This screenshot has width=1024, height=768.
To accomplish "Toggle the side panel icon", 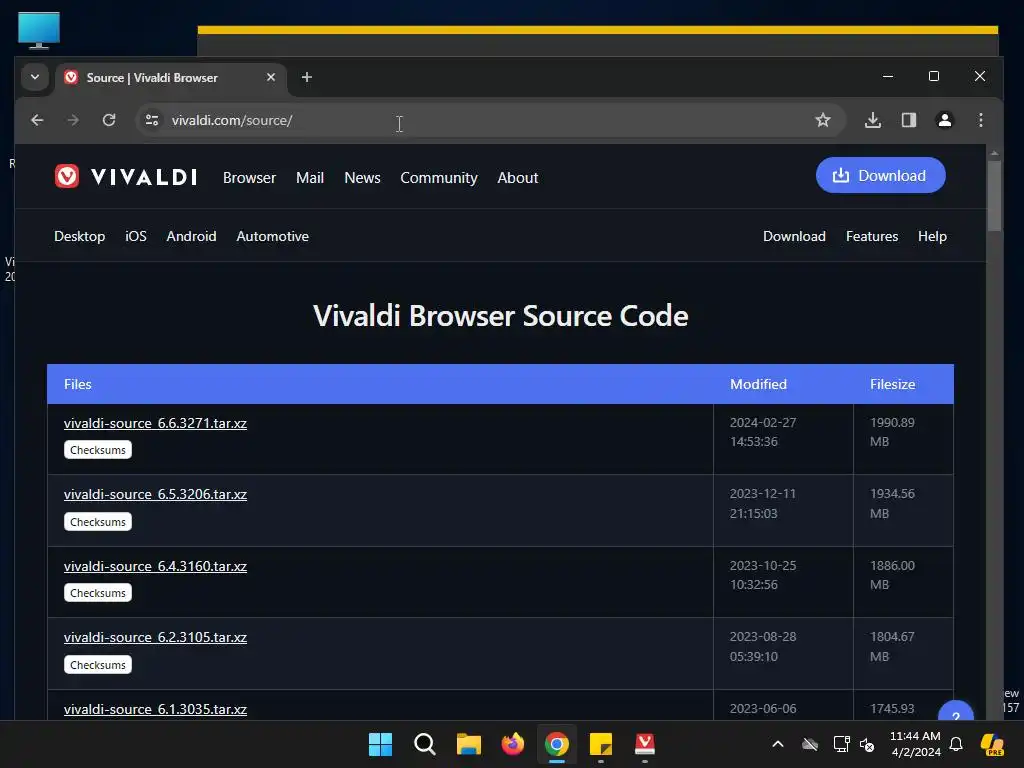I will click(x=908, y=120).
